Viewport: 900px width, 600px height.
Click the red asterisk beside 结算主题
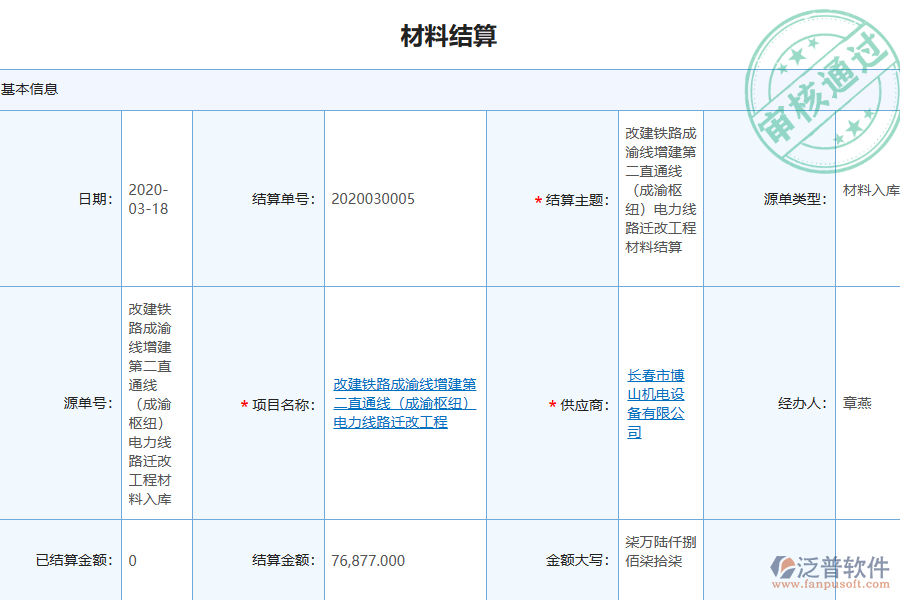(x=536, y=198)
